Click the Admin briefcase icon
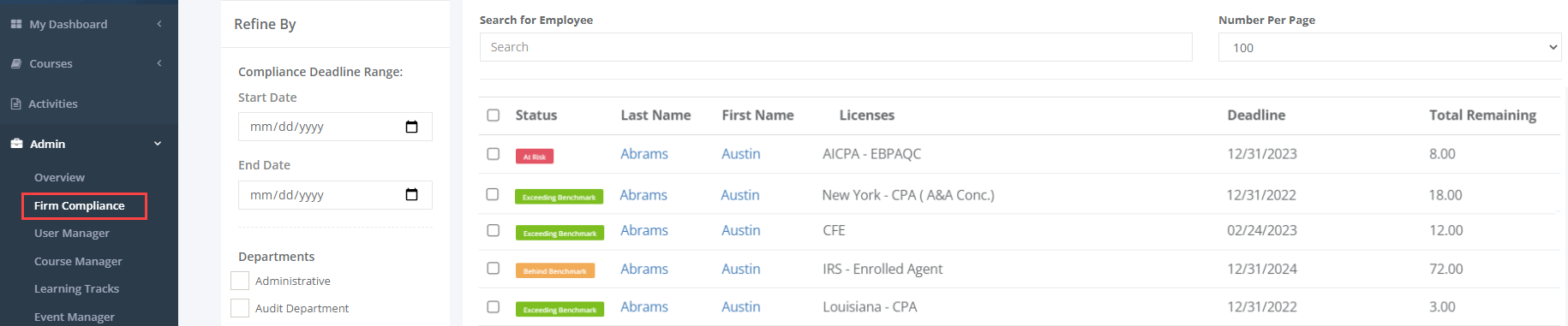1568x326 pixels. (16, 144)
